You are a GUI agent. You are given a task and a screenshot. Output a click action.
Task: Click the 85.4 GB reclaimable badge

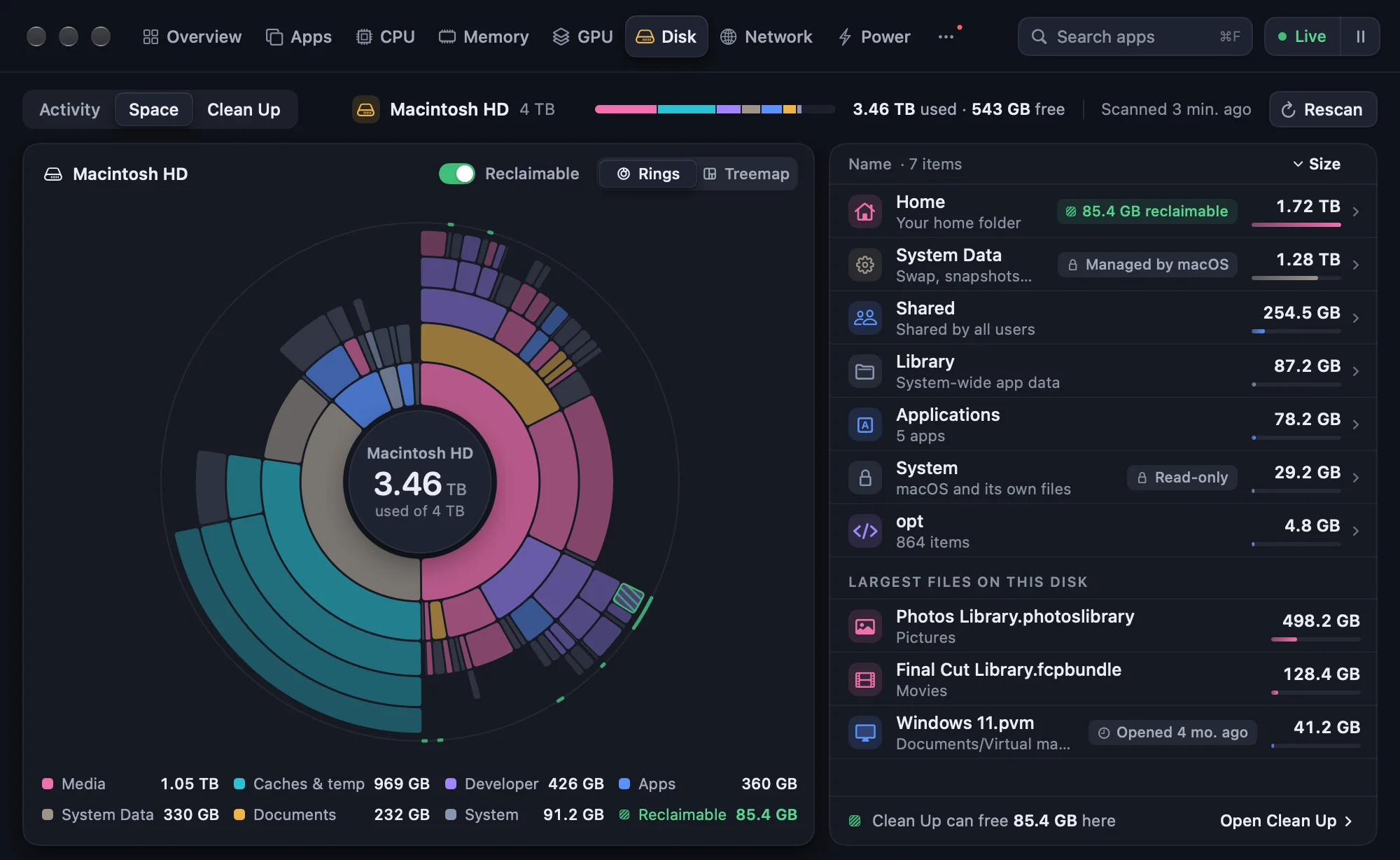pos(1147,211)
